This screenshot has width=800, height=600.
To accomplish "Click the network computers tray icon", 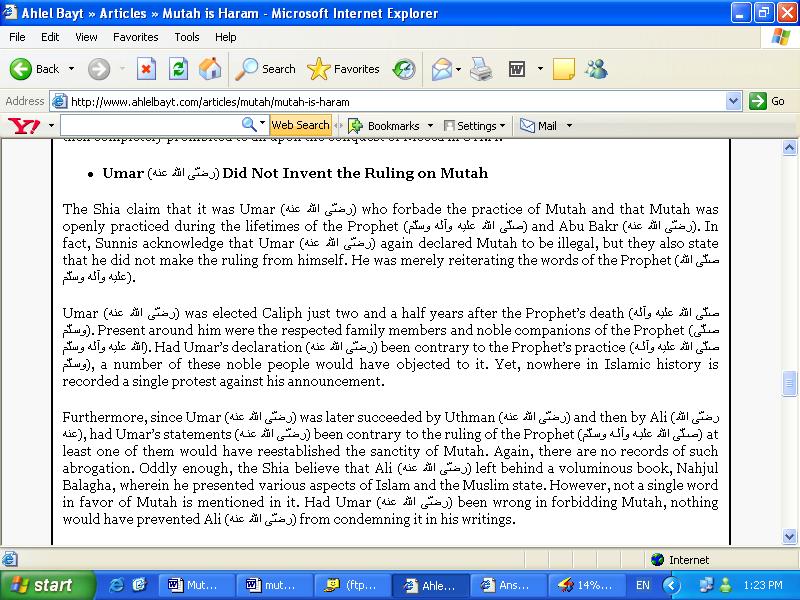I will [706, 585].
